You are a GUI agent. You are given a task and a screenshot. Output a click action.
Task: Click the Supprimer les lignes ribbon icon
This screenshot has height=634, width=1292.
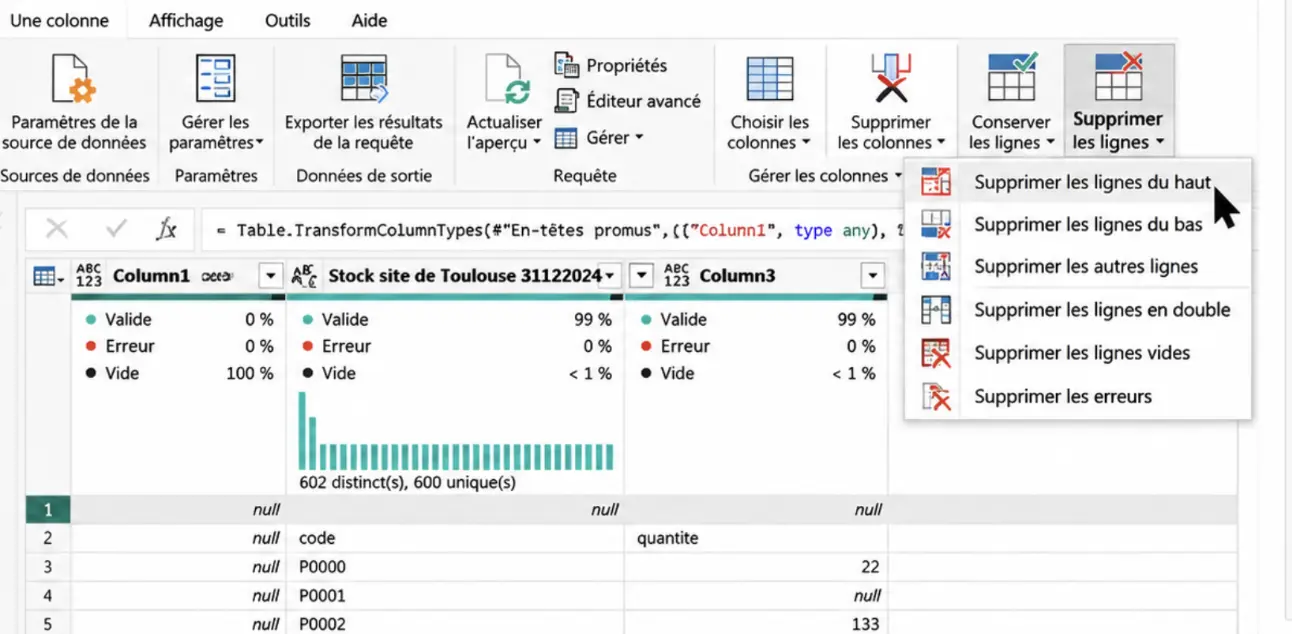[x=1119, y=78]
